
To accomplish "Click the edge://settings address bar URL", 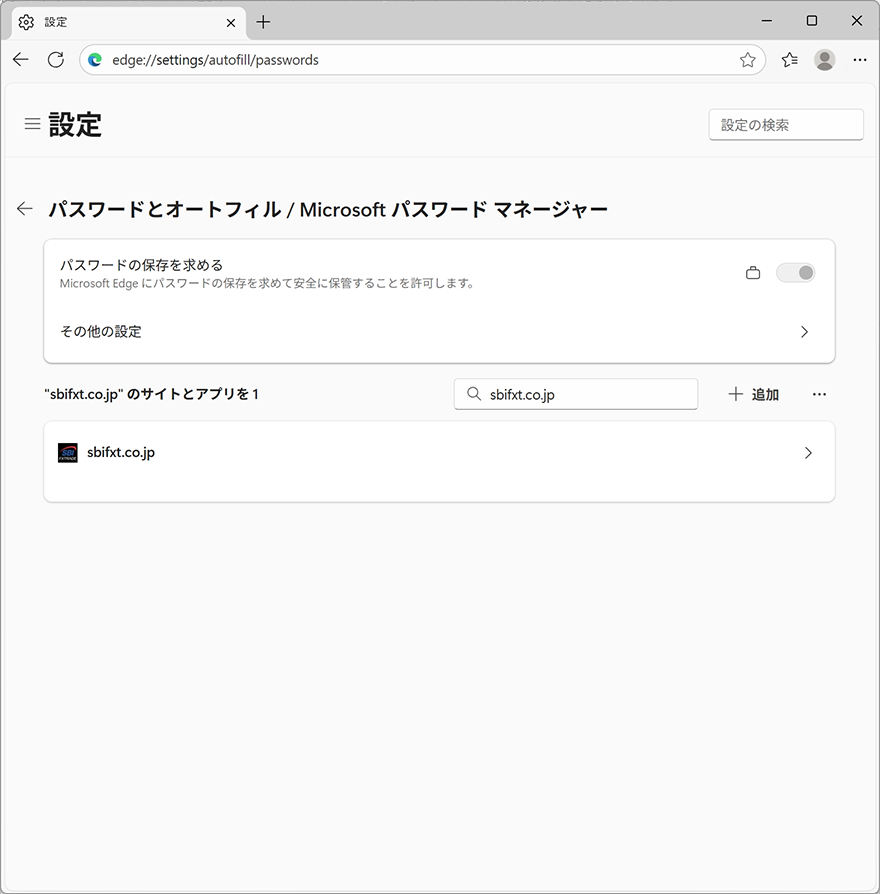I will 215,60.
